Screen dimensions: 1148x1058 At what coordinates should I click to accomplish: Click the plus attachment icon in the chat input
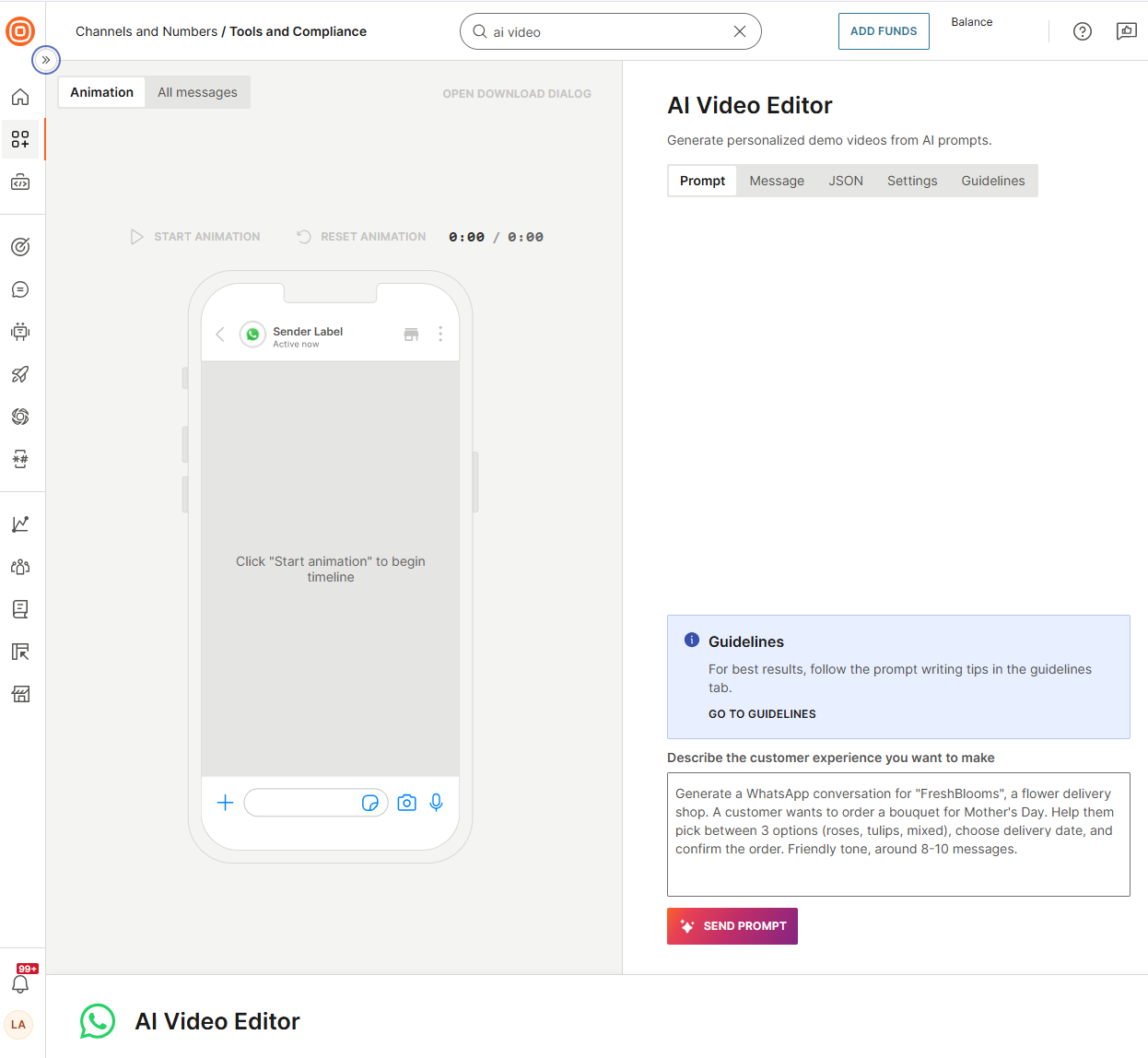[x=225, y=803]
